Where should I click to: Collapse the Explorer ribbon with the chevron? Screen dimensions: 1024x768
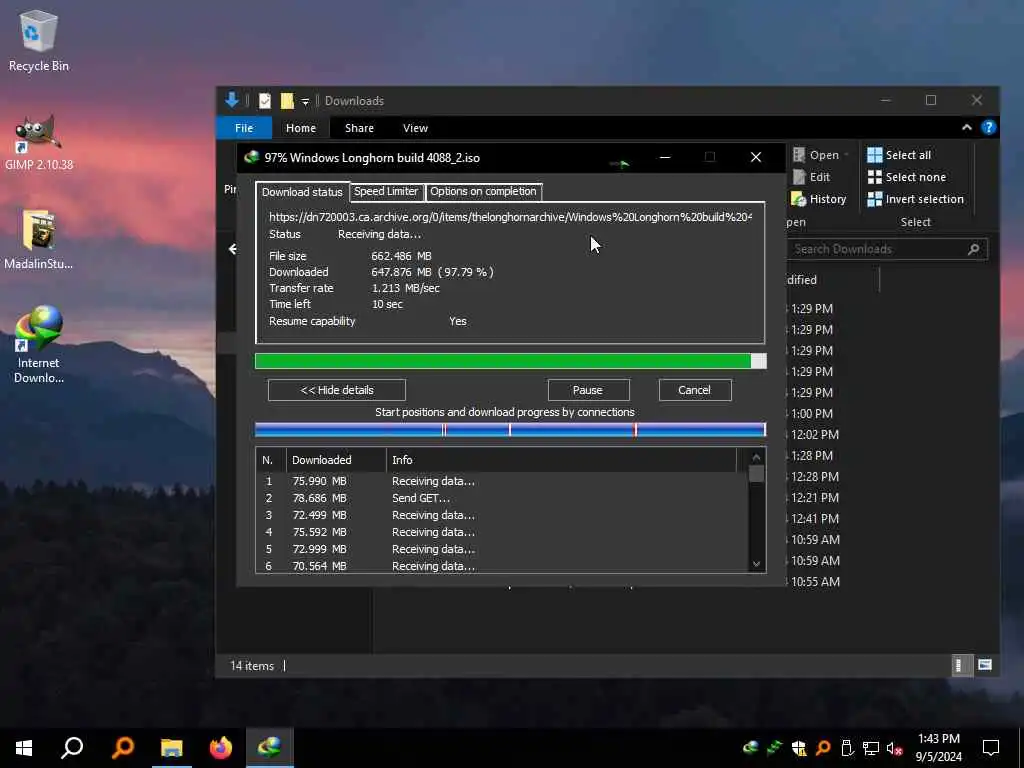(967, 127)
